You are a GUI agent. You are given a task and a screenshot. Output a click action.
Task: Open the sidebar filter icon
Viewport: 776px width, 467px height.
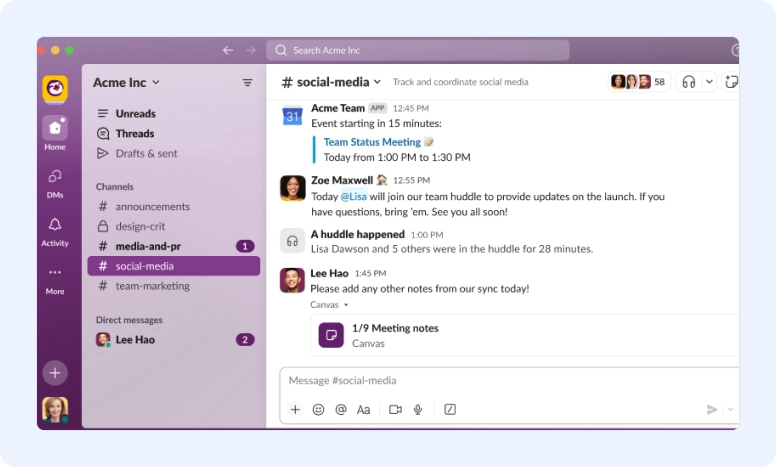pyautogui.click(x=247, y=83)
